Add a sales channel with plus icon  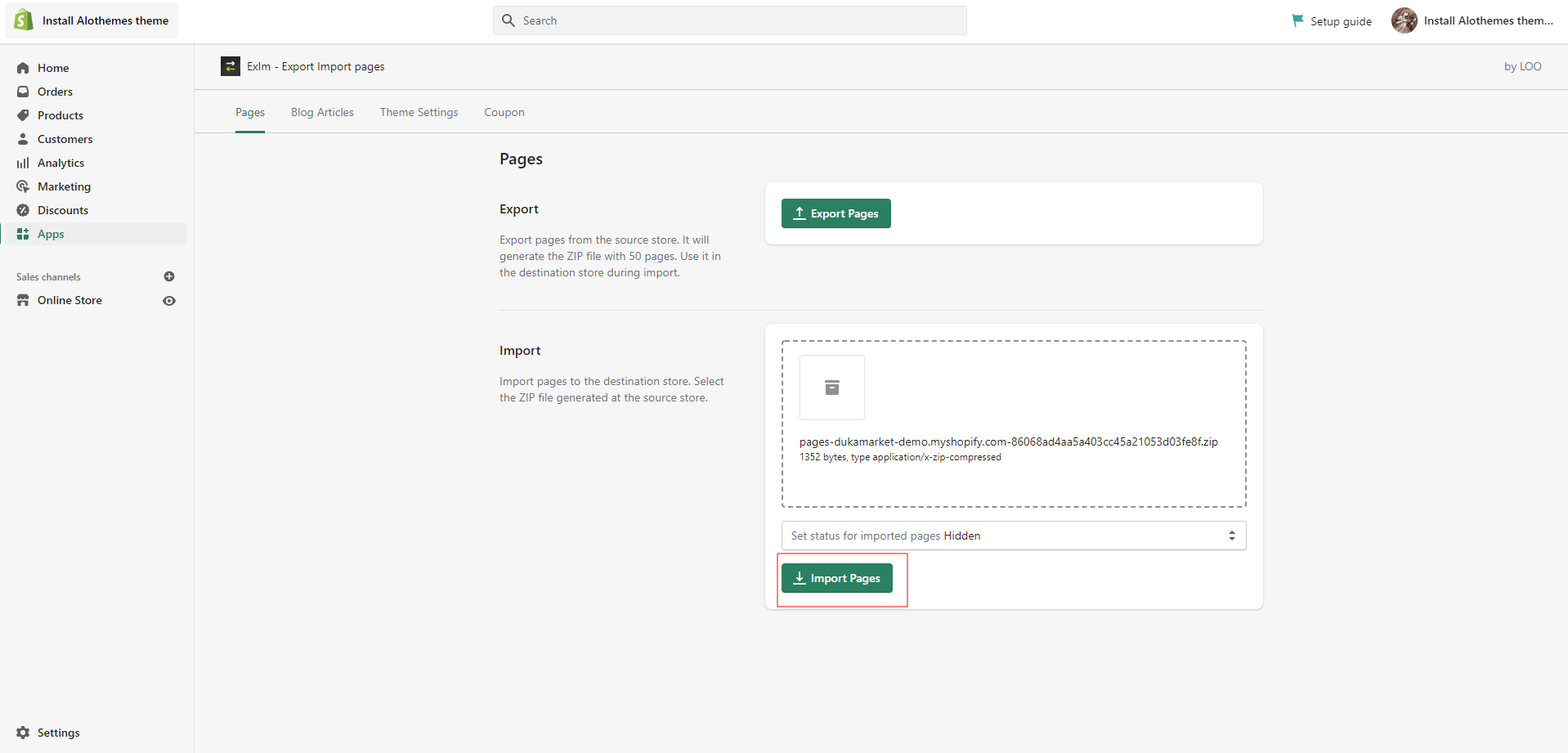[x=169, y=276]
